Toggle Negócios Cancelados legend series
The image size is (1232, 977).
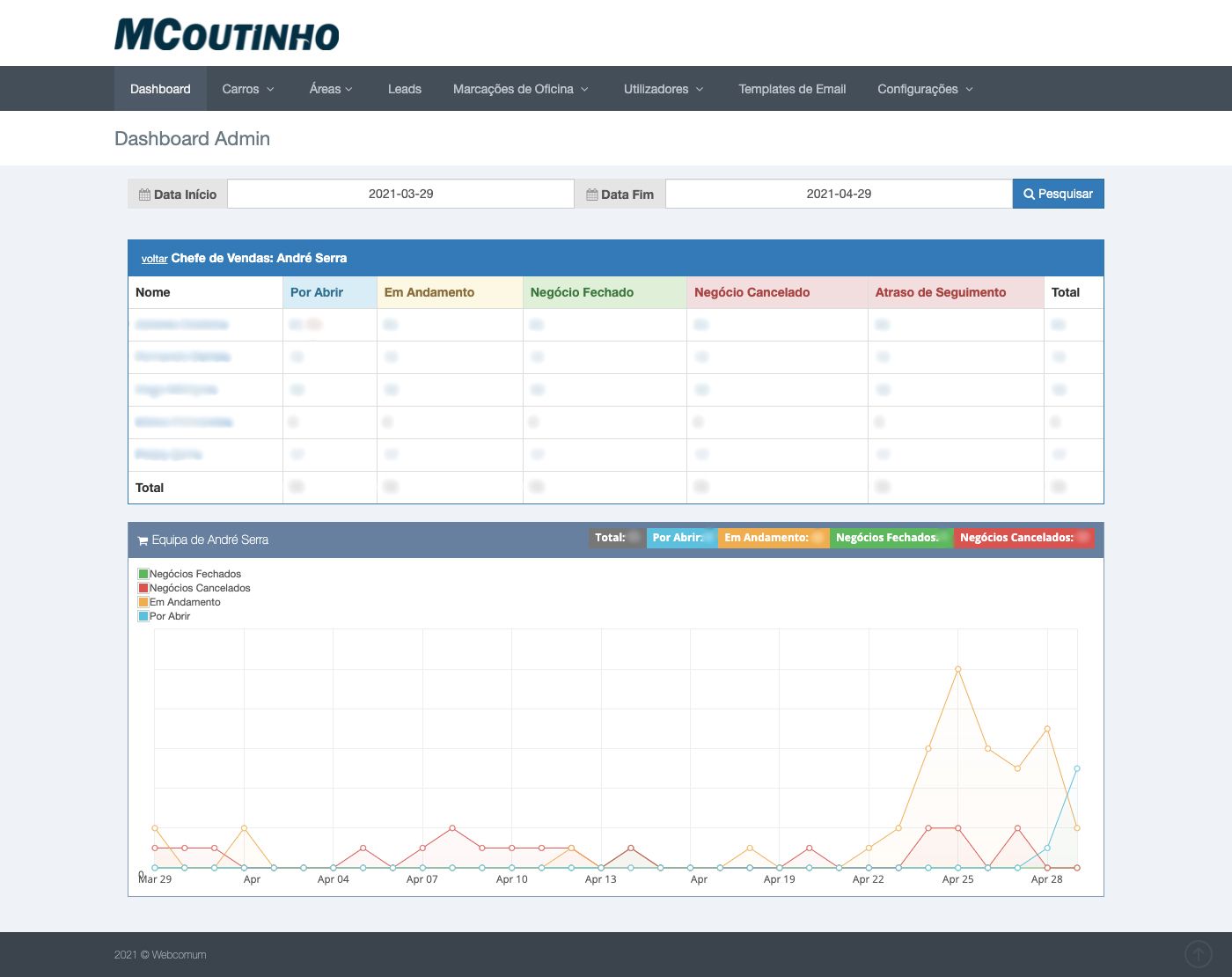[199, 588]
